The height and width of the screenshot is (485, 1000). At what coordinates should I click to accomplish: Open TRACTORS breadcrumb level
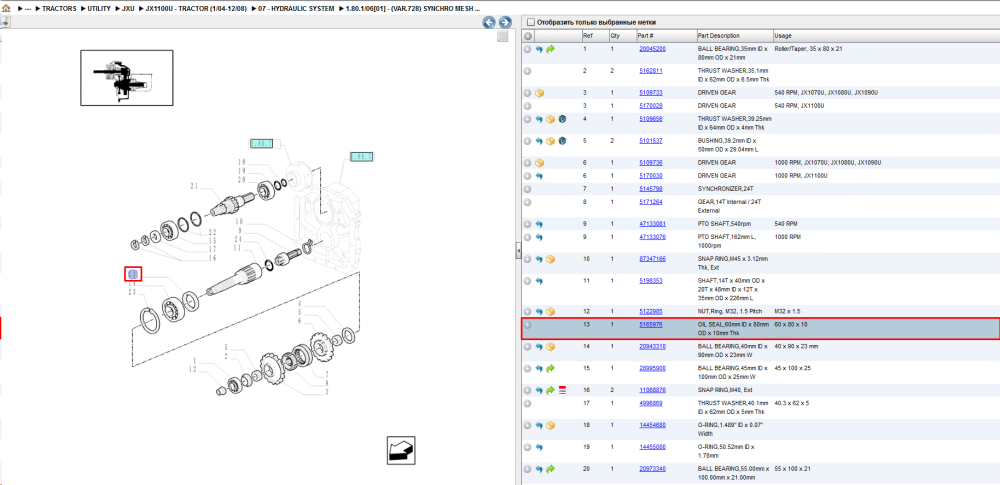(59, 9)
